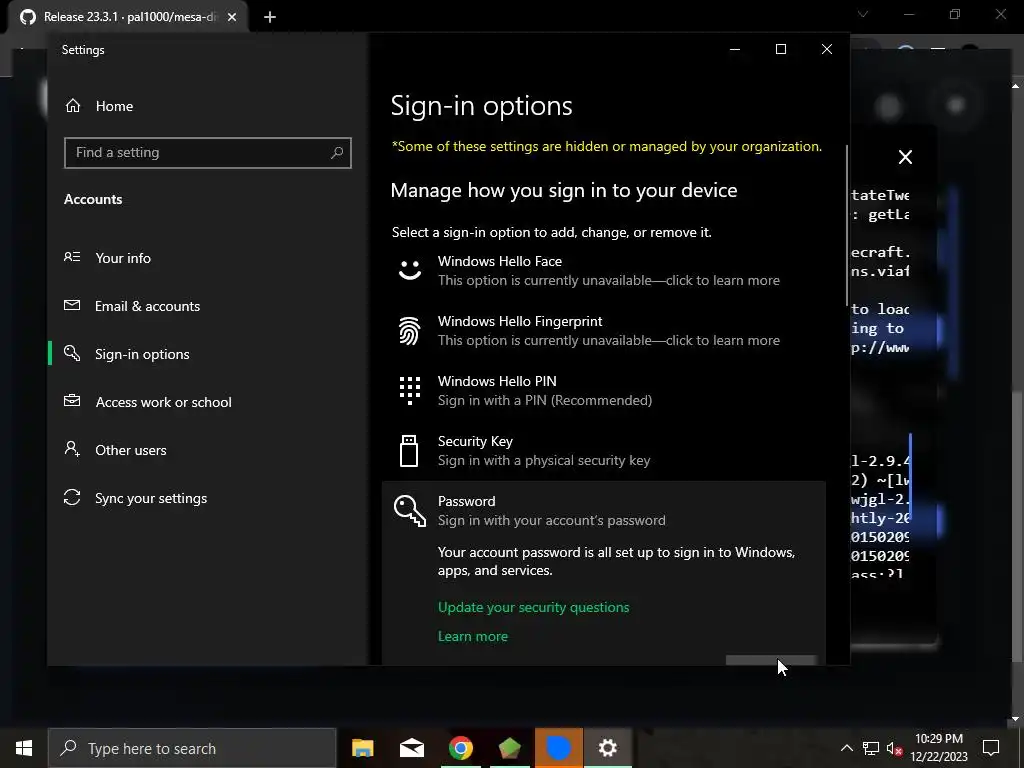The image size is (1024, 768).
Task: Click the key icon beside Sign-in options
Action: tap(72, 353)
